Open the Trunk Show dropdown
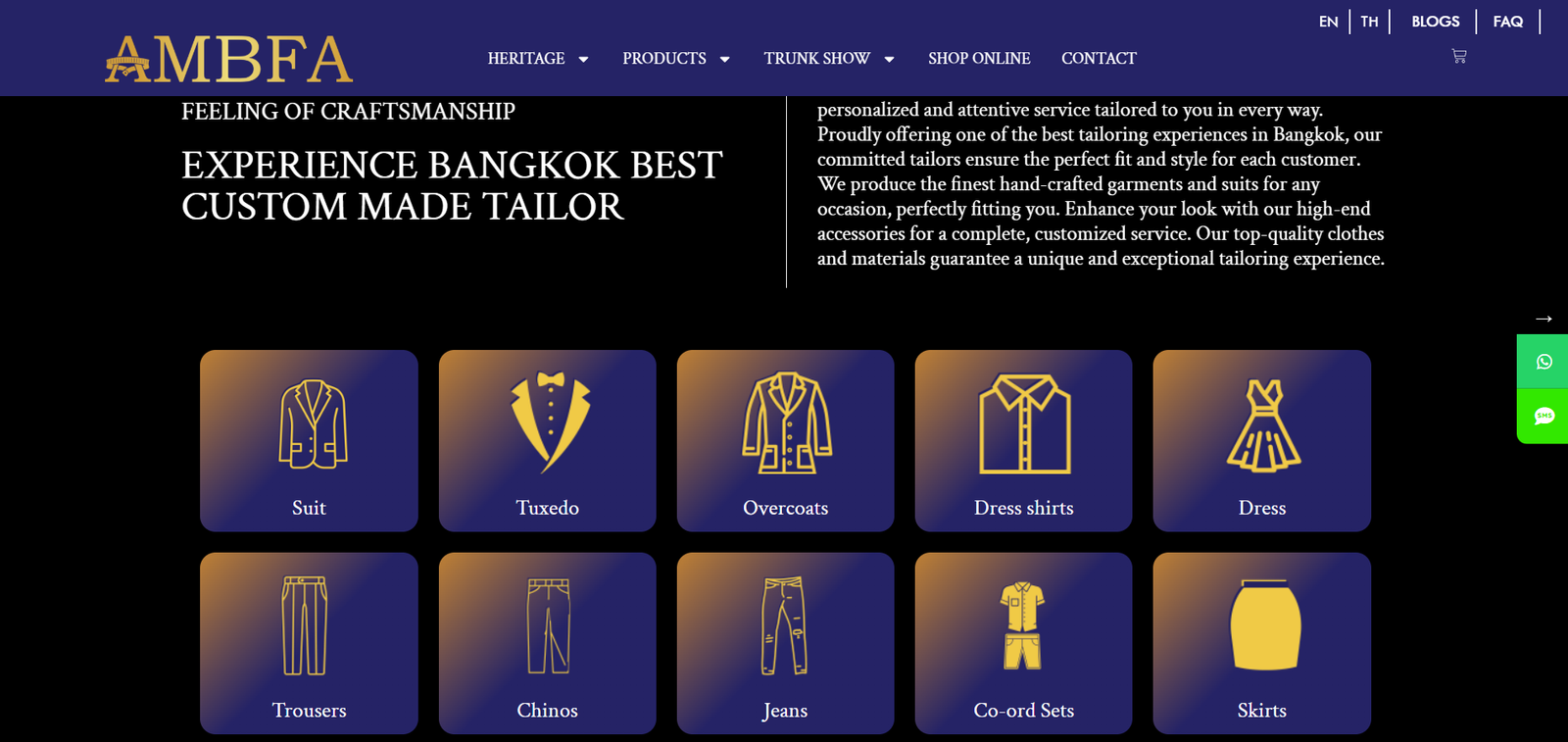This screenshot has height=742, width=1568. click(830, 59)
